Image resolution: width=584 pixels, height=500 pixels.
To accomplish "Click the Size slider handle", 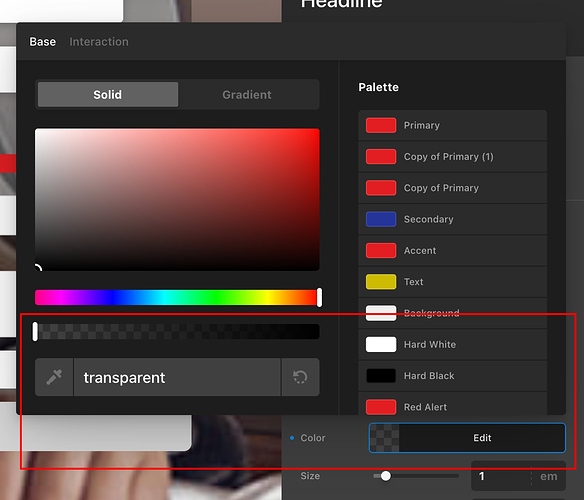I will click(x=386, y=476).
